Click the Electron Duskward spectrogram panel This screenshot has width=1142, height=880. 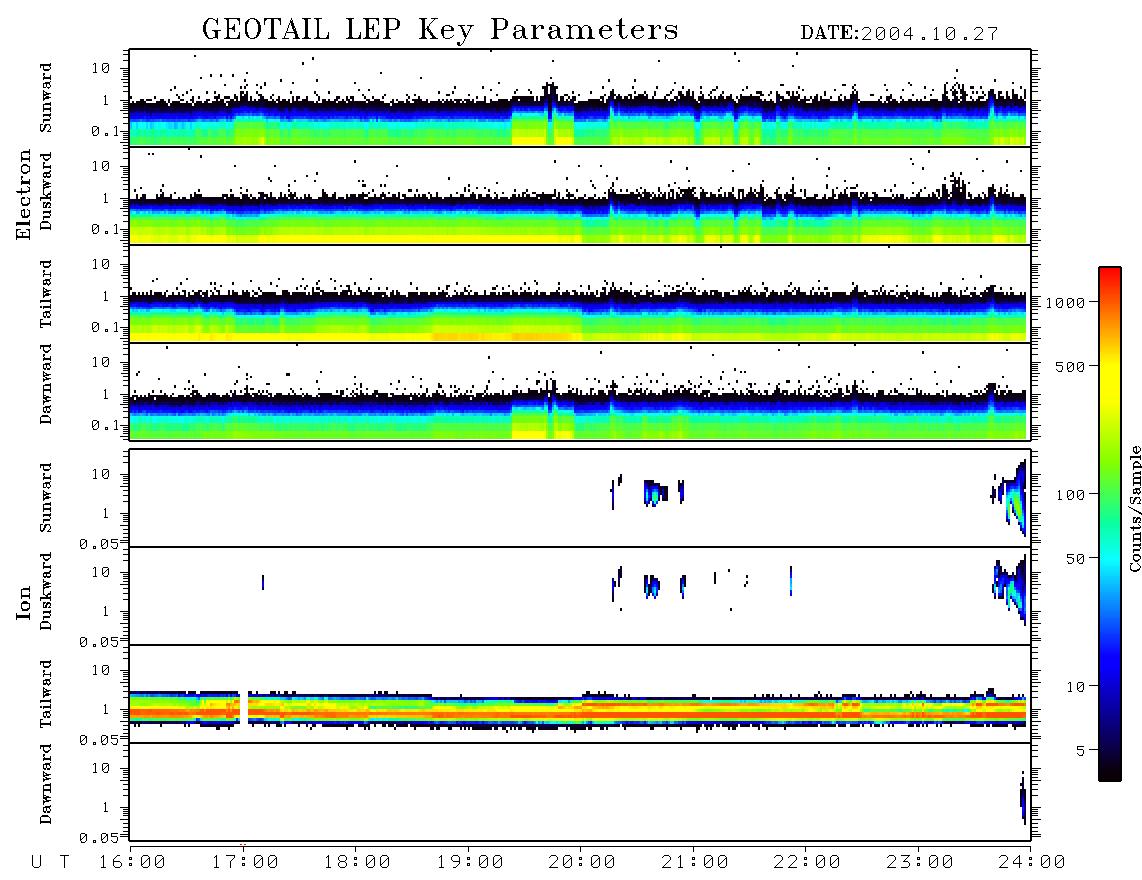[580, 195]
